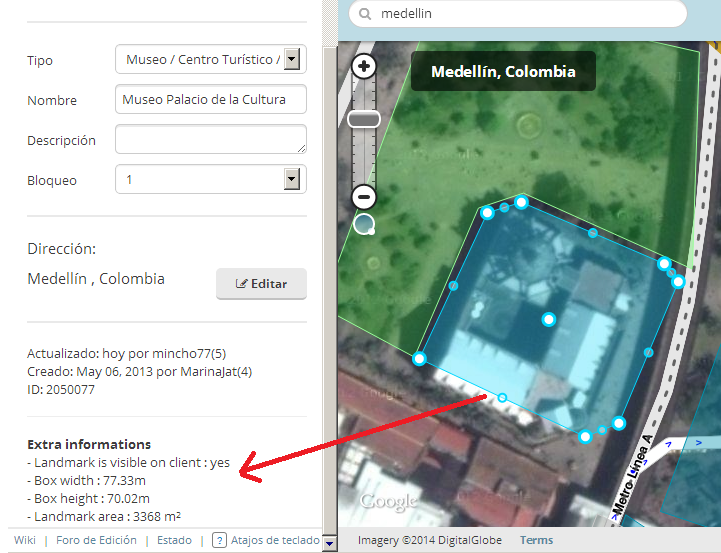Viewport: 721px width, 553px height.
Task: Click the 'Box height : 70.02m' text
Action: coord(88,498)
